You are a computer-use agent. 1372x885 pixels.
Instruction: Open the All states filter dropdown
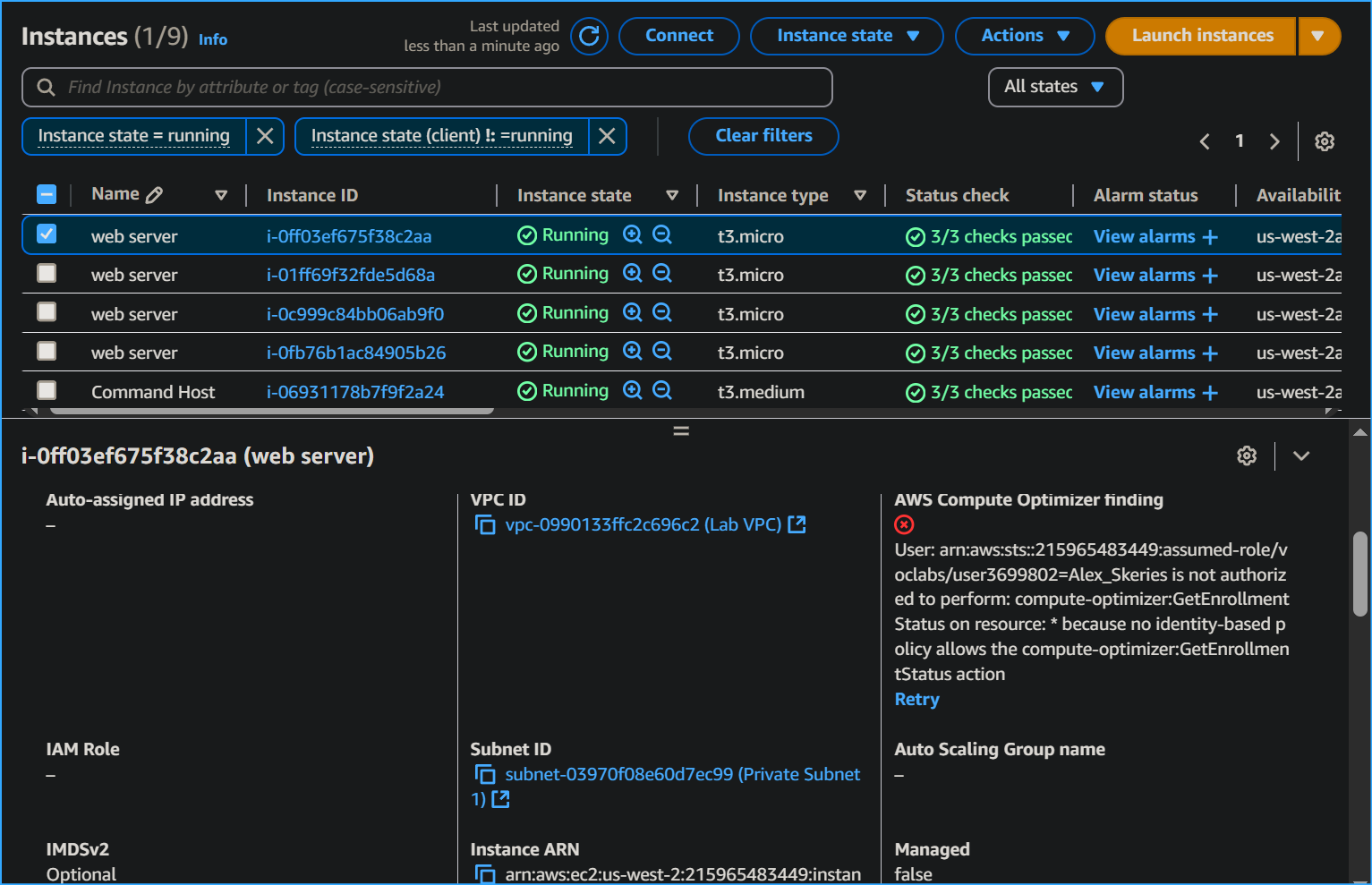point(1055,87)
